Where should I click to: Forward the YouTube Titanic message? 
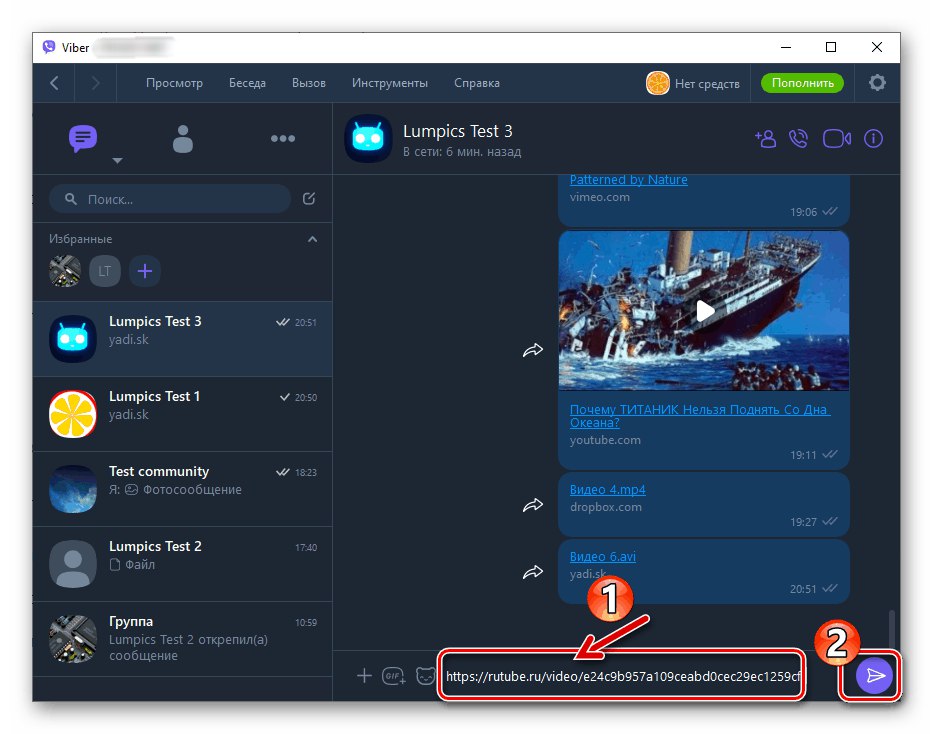point(533,350)
